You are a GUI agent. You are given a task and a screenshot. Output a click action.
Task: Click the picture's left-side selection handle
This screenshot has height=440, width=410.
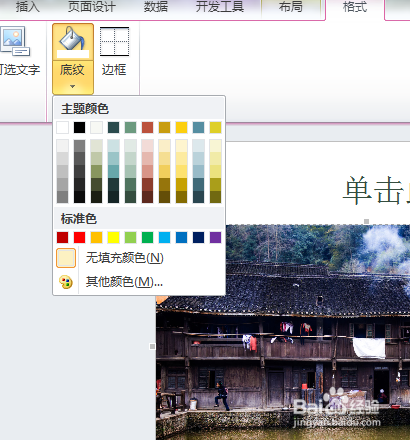click(x=152, y=347)
